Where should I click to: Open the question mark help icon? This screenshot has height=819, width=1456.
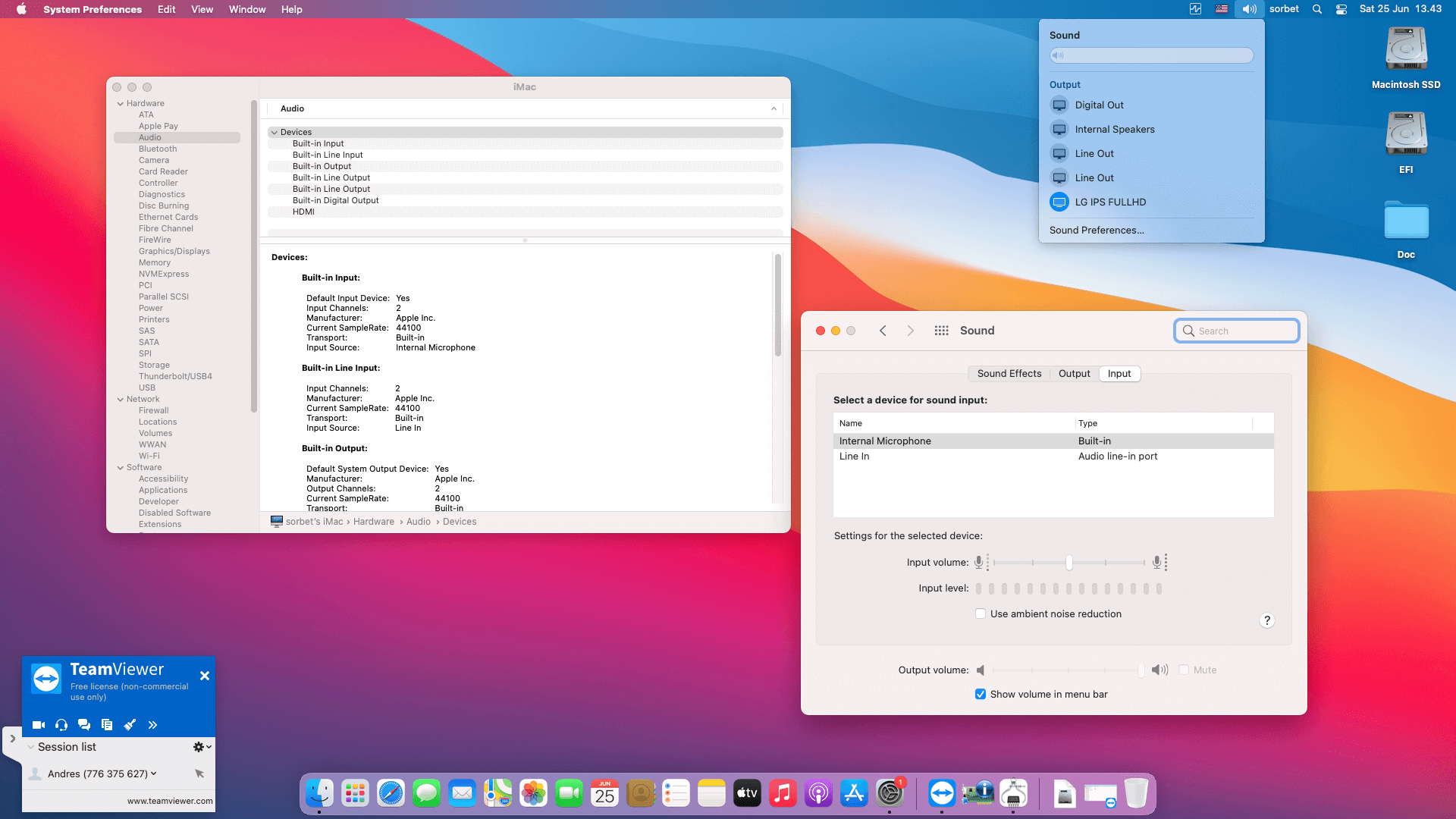1266,620
